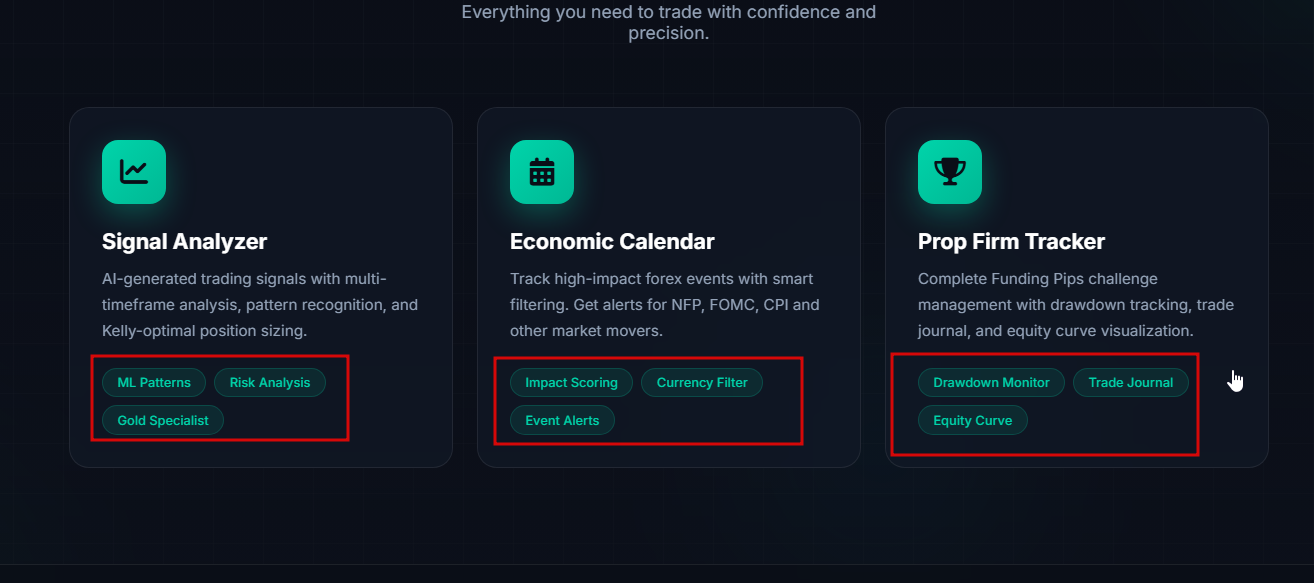Select the Trade Journal tag
Viewport: 1314px width, 583px height.
tap(1131, 383)
